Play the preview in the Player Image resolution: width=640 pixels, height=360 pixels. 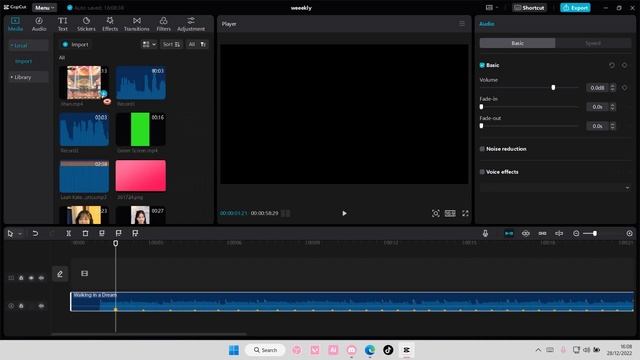[x=344, y=213]
